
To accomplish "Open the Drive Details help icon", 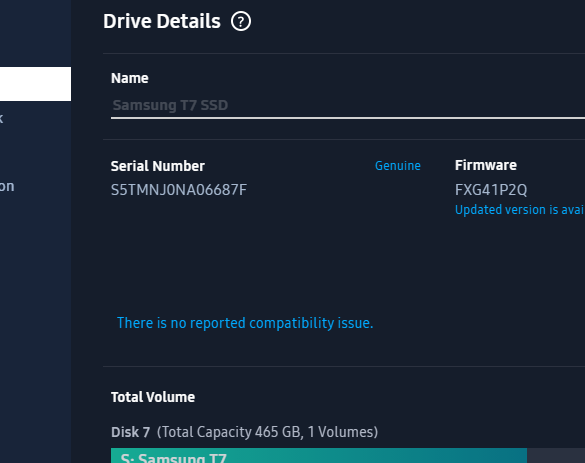I will [x=241, y=21].
